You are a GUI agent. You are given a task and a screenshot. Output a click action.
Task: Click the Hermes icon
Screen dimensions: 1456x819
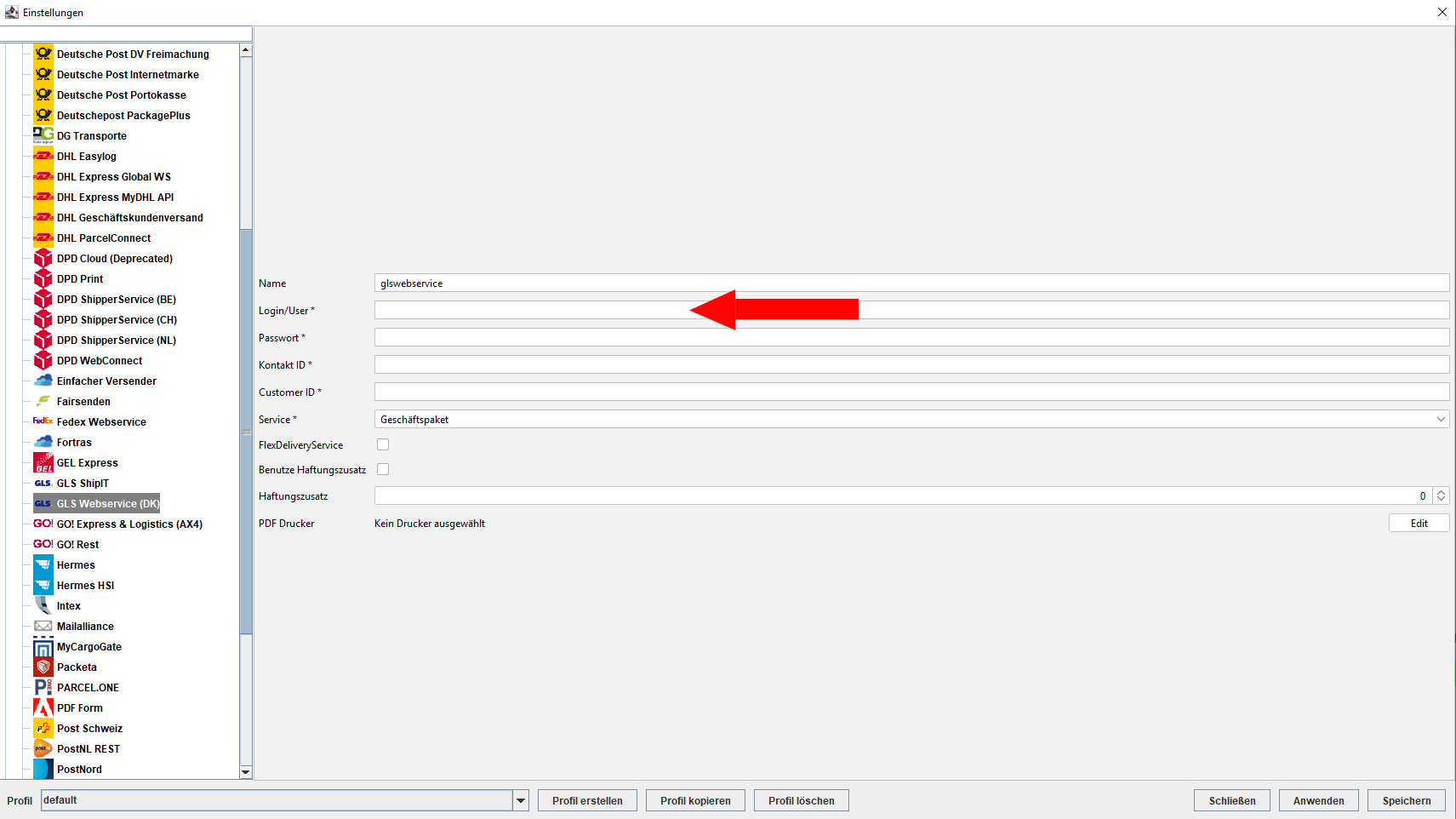tap(43, 564)
